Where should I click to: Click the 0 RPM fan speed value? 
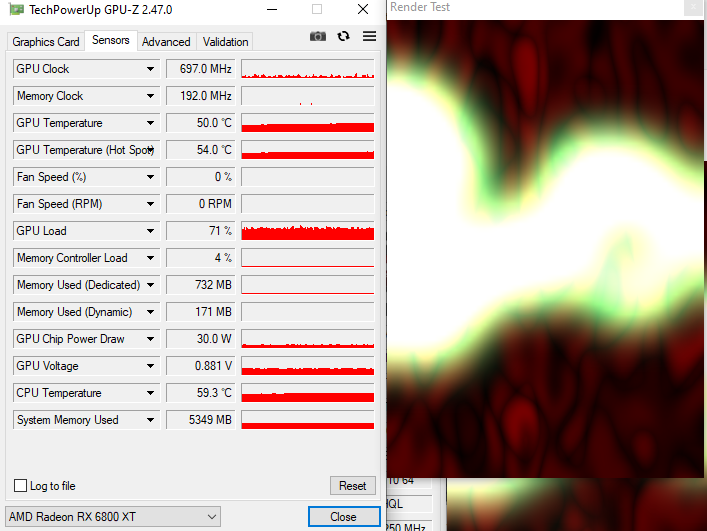click(x=201, y=204)
